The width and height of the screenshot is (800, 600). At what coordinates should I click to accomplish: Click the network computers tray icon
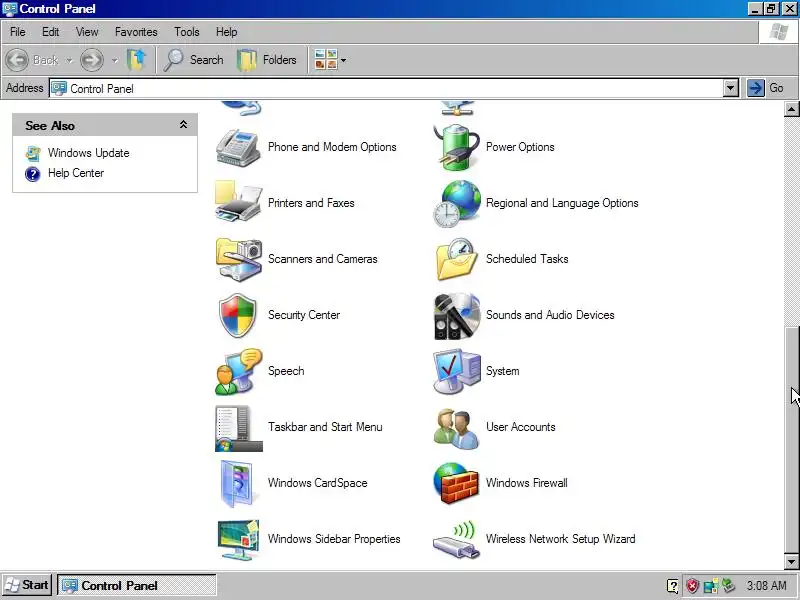(x=711, y=586)
